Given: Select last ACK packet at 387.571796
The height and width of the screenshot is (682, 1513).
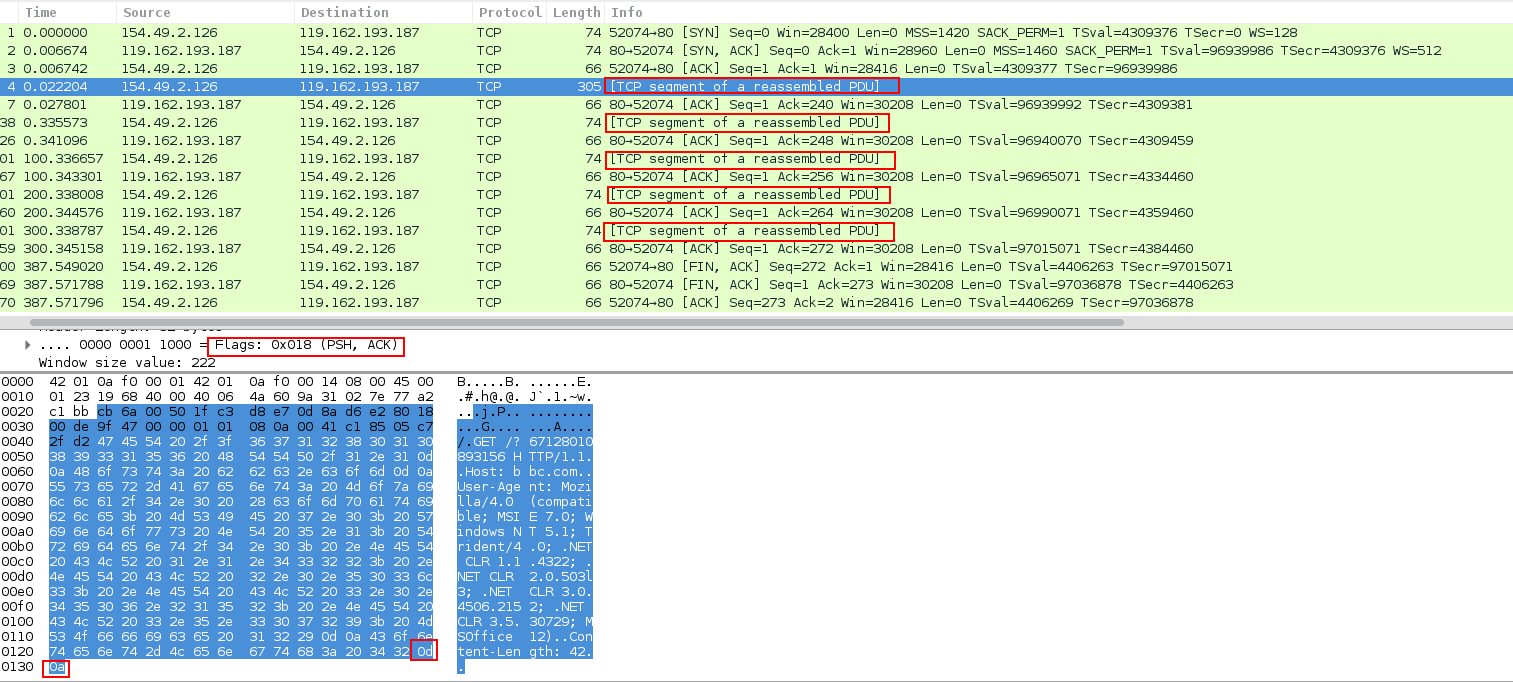Looking at the screenshot, I should 756,302.
